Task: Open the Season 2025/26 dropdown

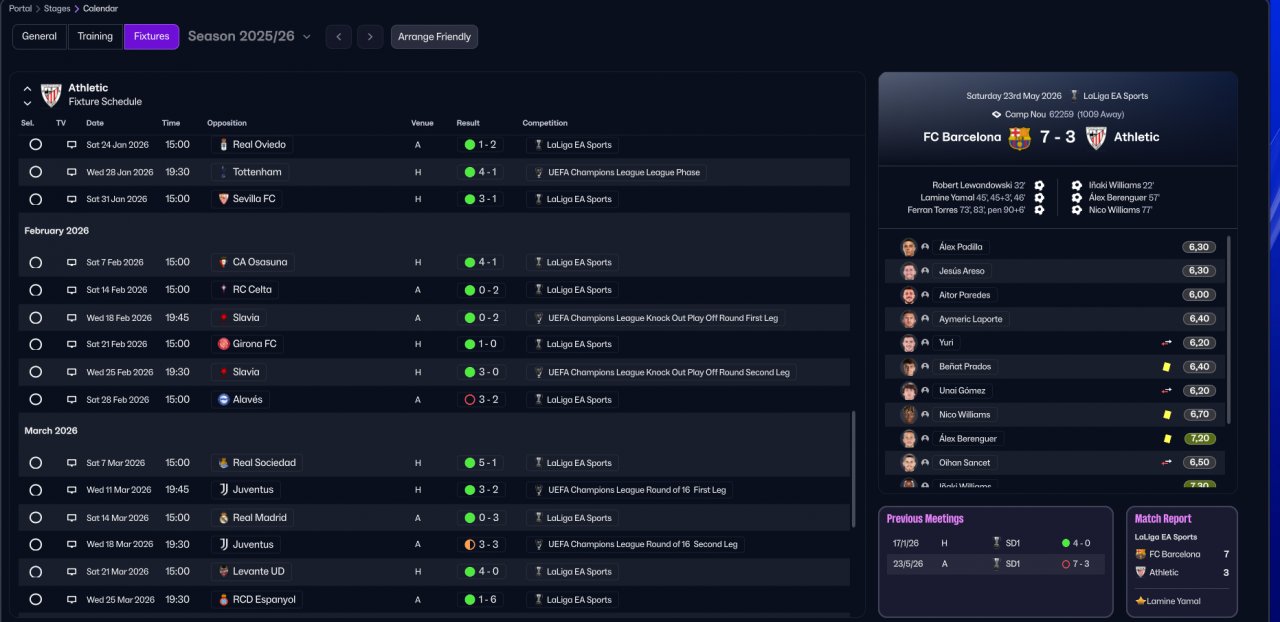Action: (250, 37)
